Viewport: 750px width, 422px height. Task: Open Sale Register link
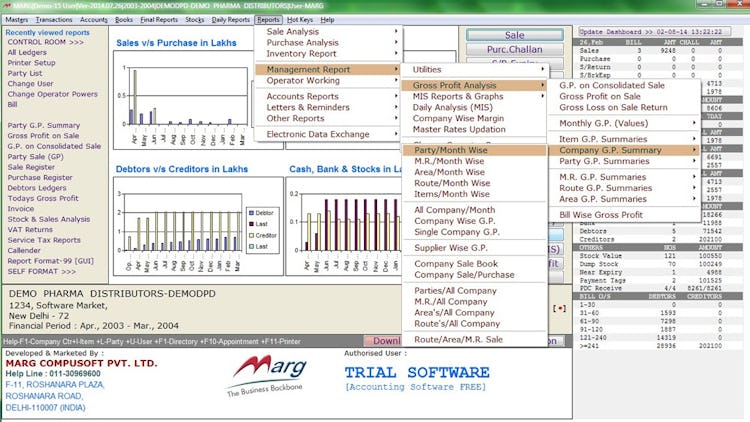tap(31, 167)
